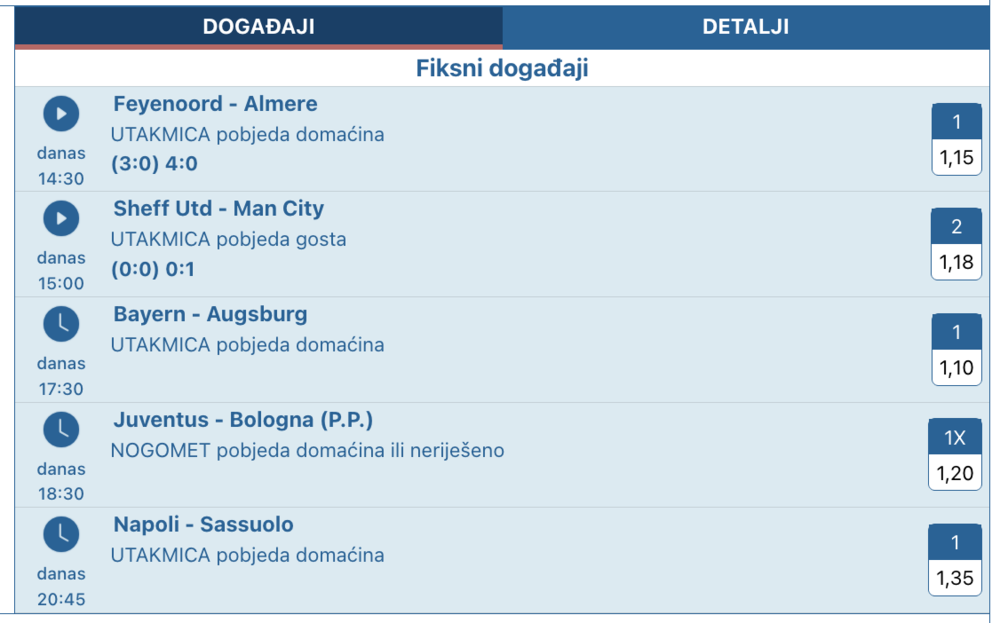The height and width of the screenshot is (623, 1000).
Task: Open the Feyenoord - Almere match title
Action: (215, 104)
